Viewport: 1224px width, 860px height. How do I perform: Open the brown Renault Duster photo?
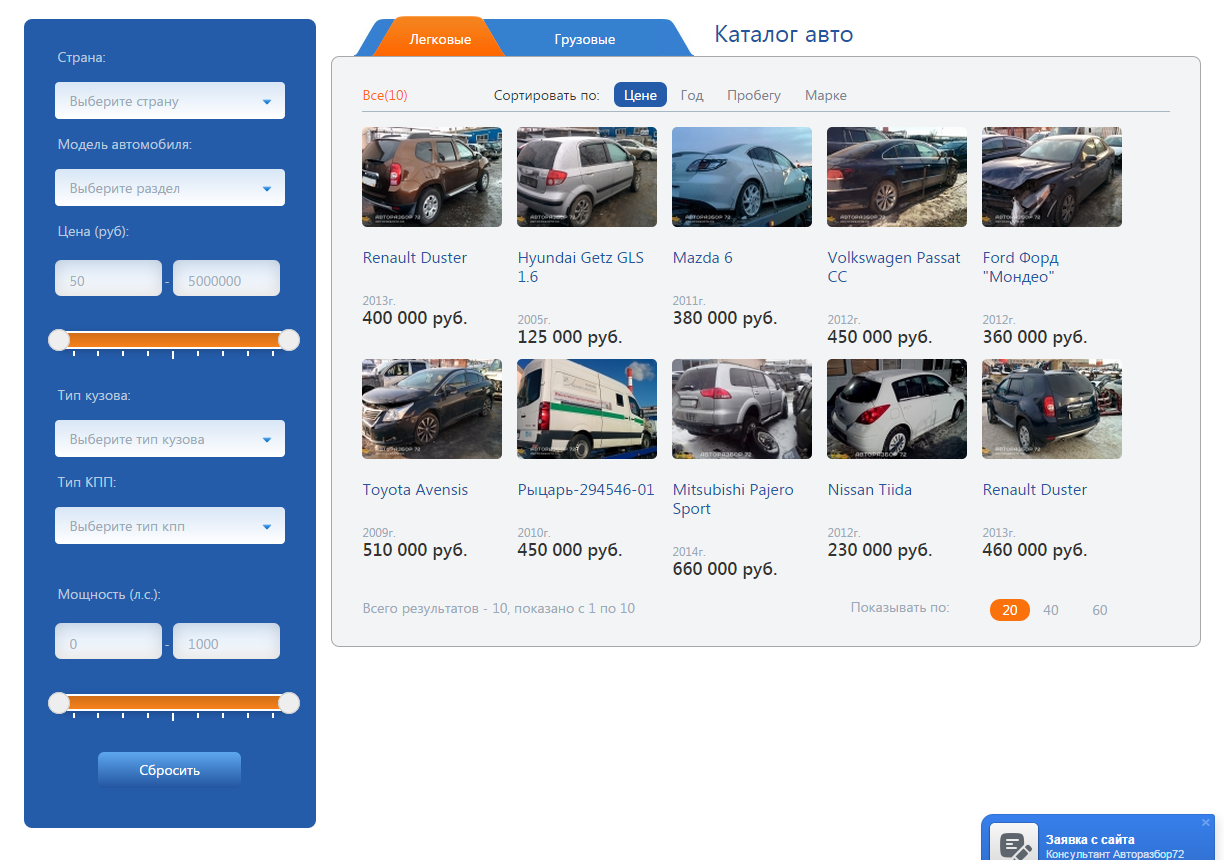pos(432,177)
